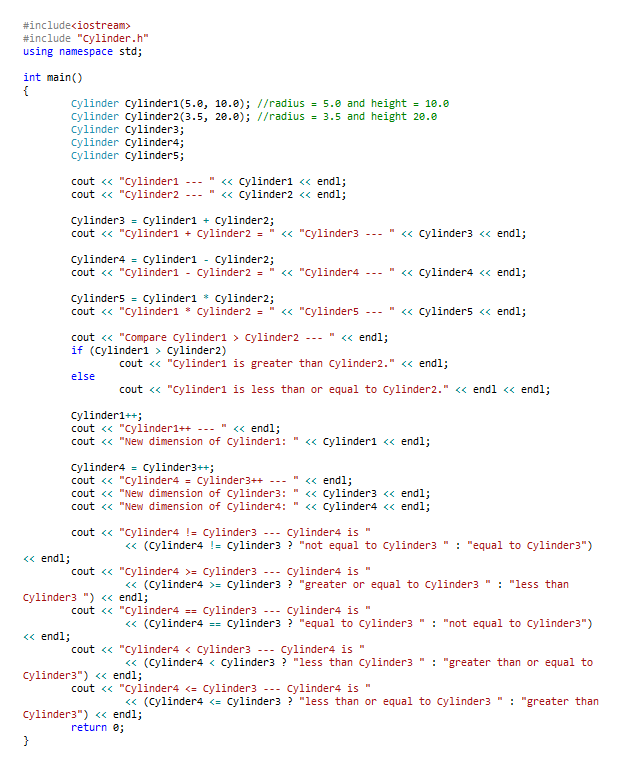Click cout line with "Cylinder1 * Cylinder2 = "
The image size is (629, 769).
(299, 311)
